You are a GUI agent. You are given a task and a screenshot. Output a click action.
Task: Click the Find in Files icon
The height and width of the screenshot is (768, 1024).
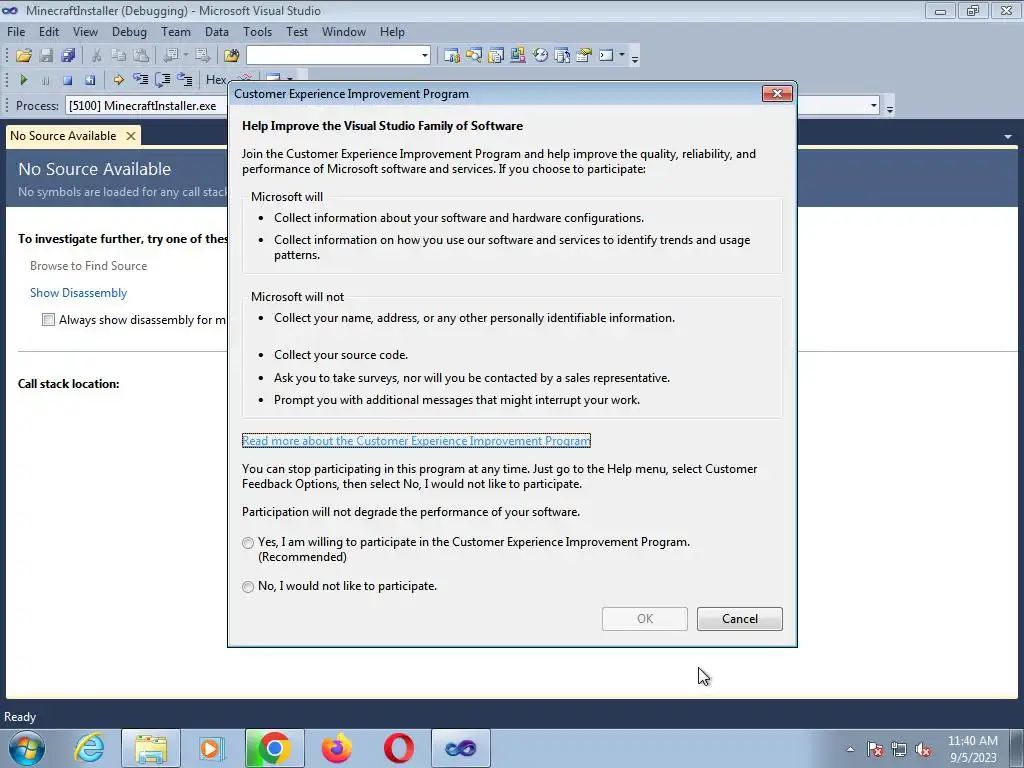[x=231, y=56]
